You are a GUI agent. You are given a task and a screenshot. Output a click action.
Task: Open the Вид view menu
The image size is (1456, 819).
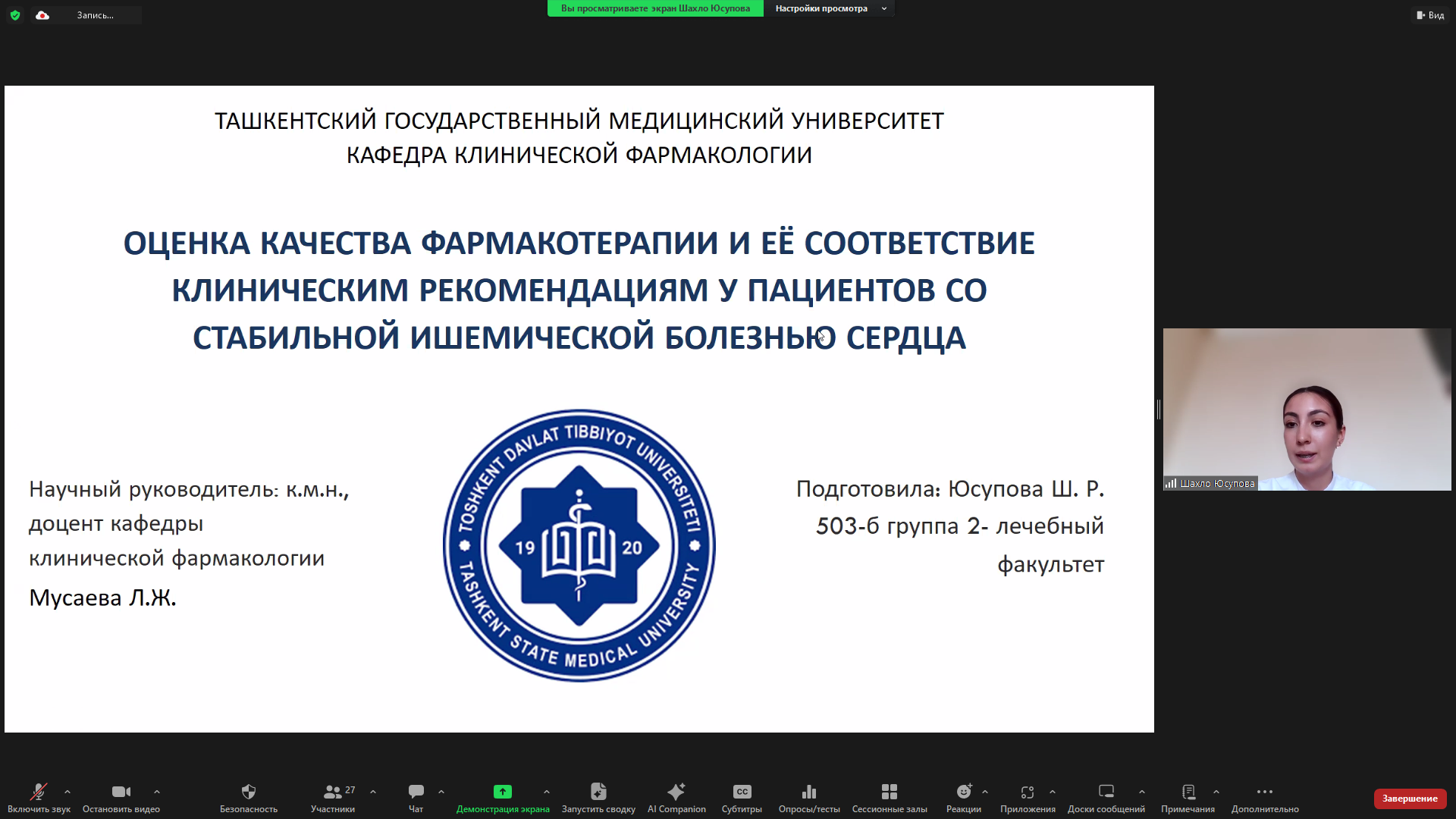1430,15
